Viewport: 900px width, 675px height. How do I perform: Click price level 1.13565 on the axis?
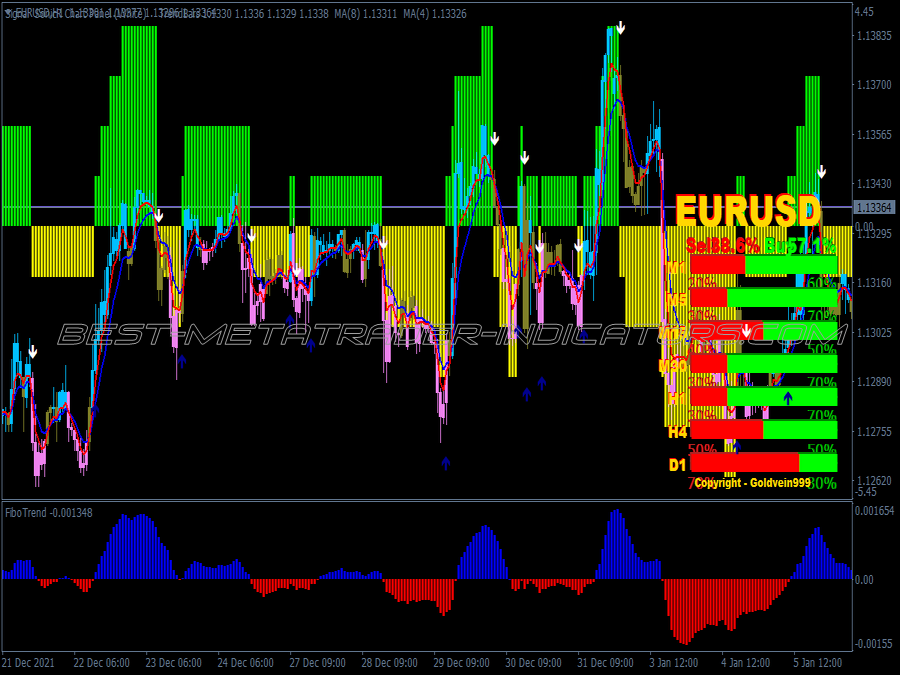point(874,134)
